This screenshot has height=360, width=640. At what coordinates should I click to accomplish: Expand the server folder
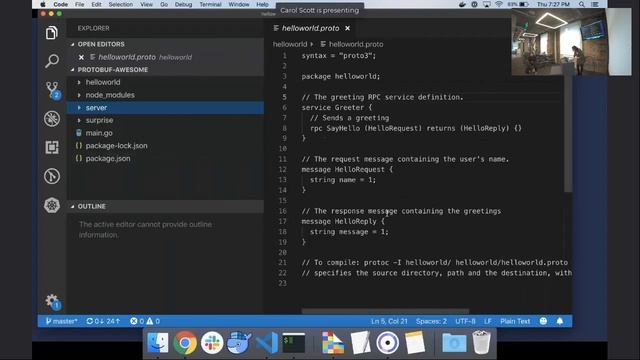coord(165,108)
